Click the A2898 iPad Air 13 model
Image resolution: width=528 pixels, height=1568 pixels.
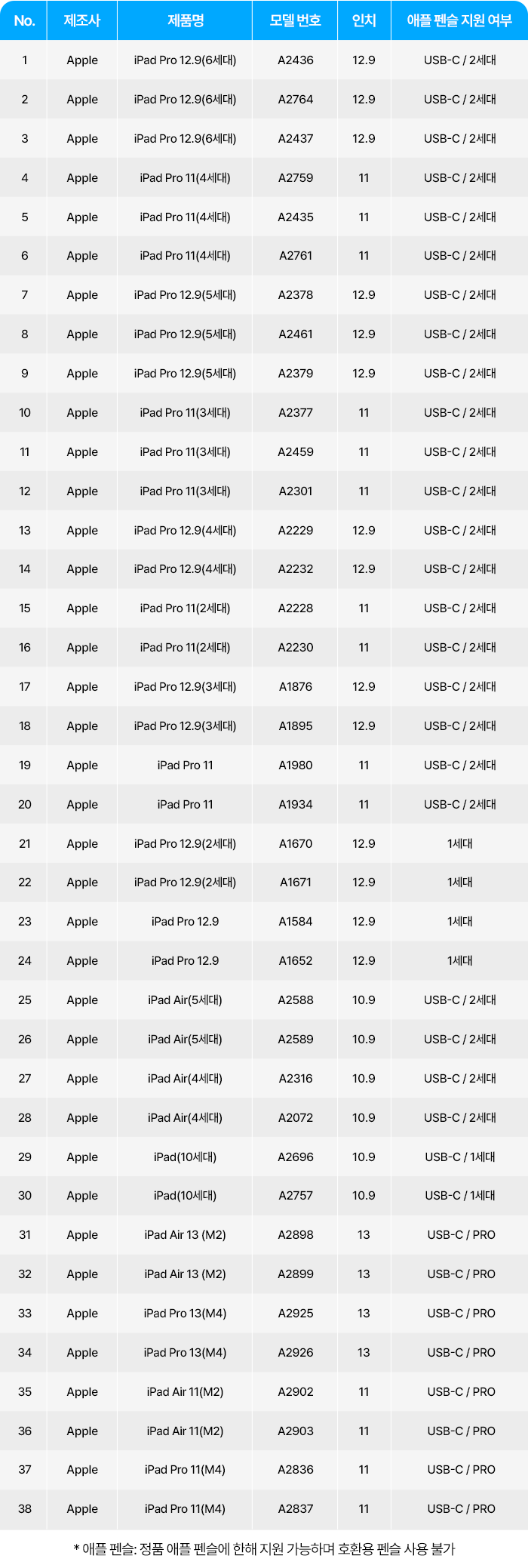click(296, 1235)
